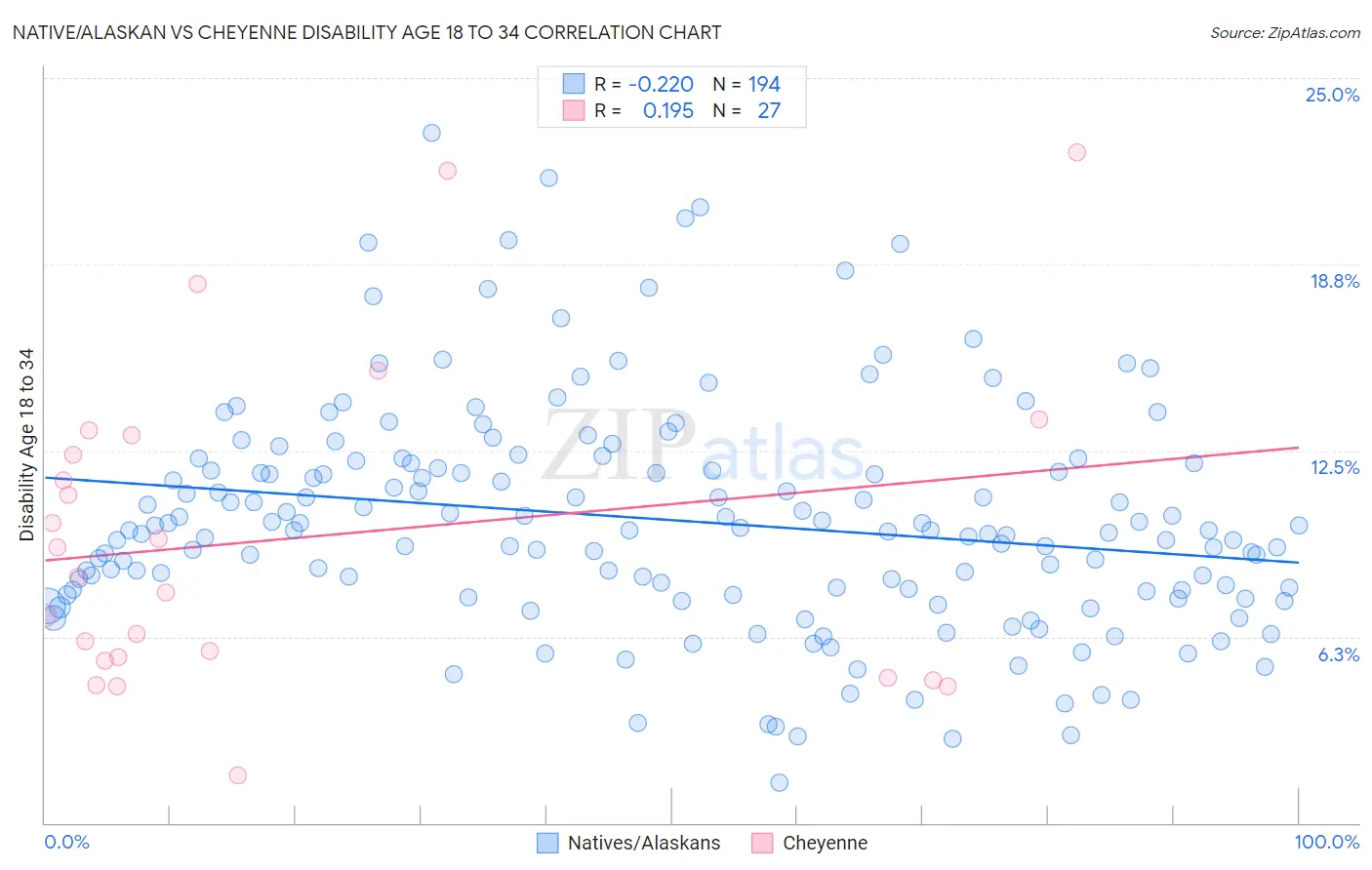This screenshot has height=870, width=1372.
Task: Click the pink Cheyenne legend swatch at bottom
Action: click(762, 843)
